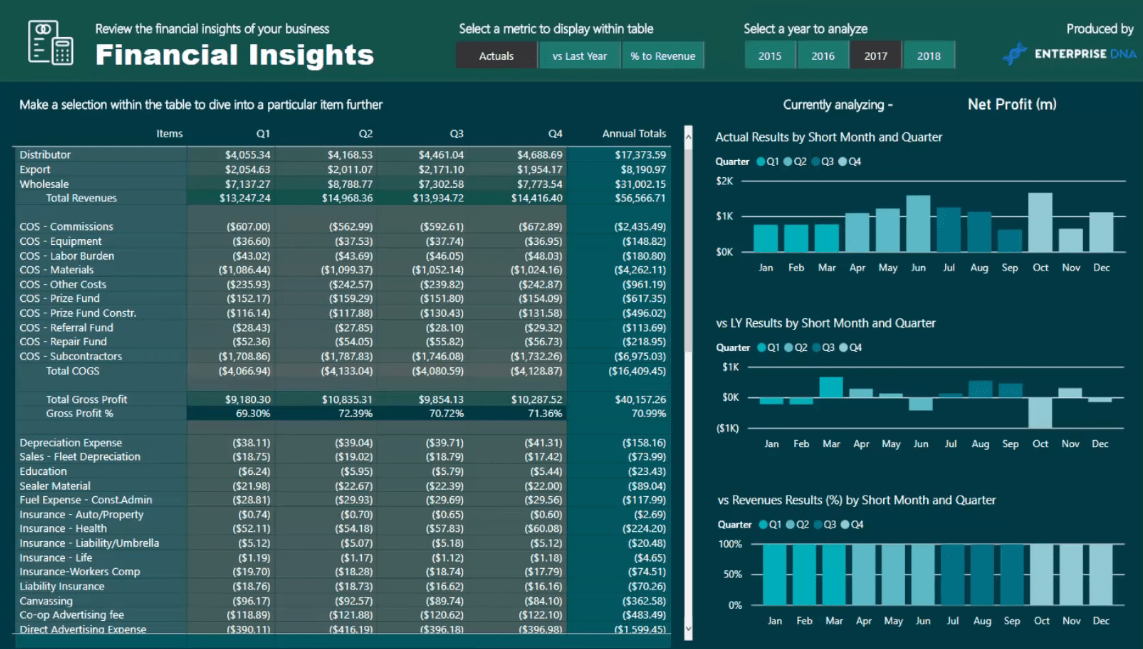Select Q4 legend dot in Actual Results chart
The width and height of the screenshot is (1143, 649).
pos(843,162)
